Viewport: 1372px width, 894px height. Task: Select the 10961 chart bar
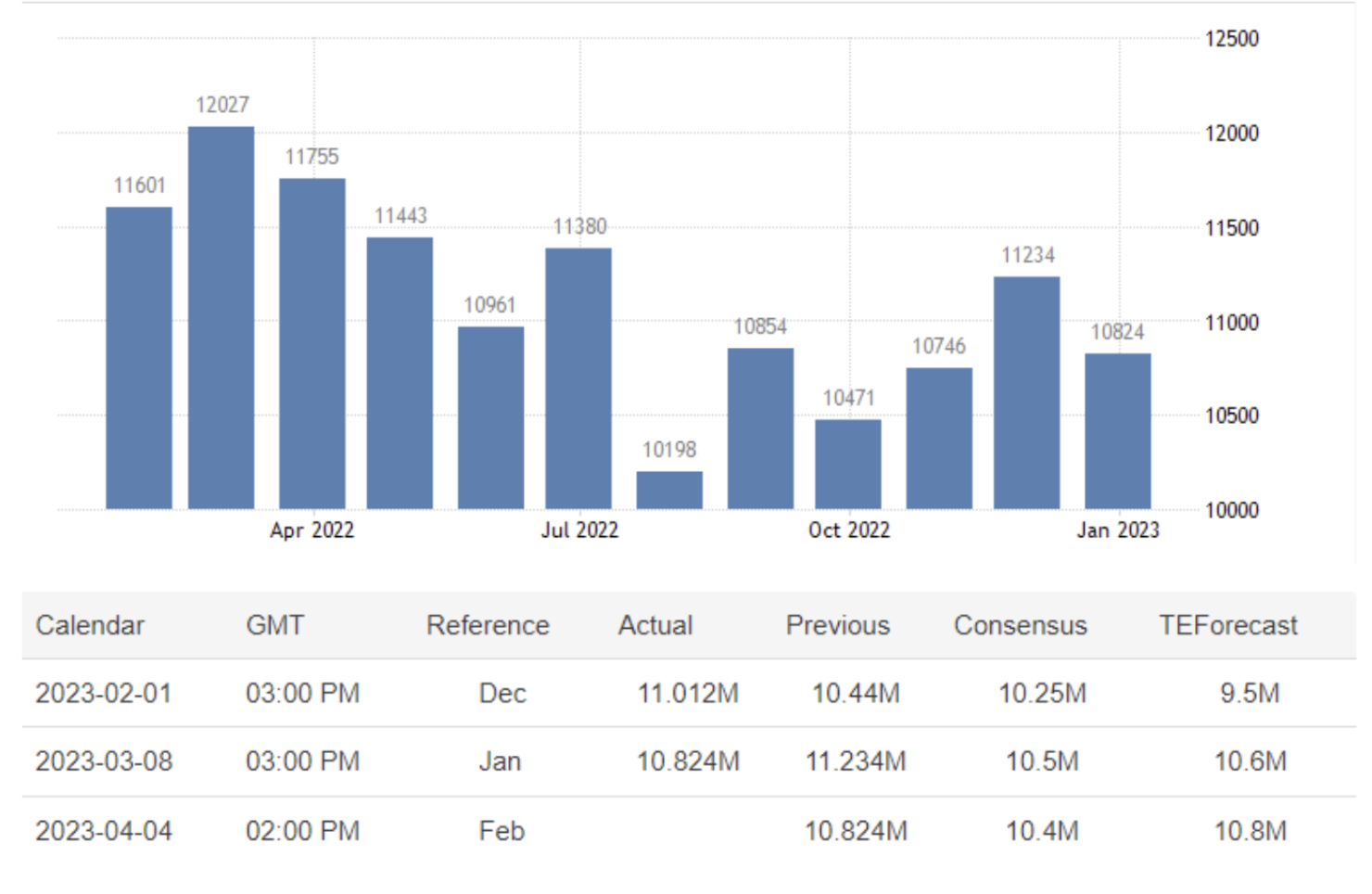tap(490, 417)
